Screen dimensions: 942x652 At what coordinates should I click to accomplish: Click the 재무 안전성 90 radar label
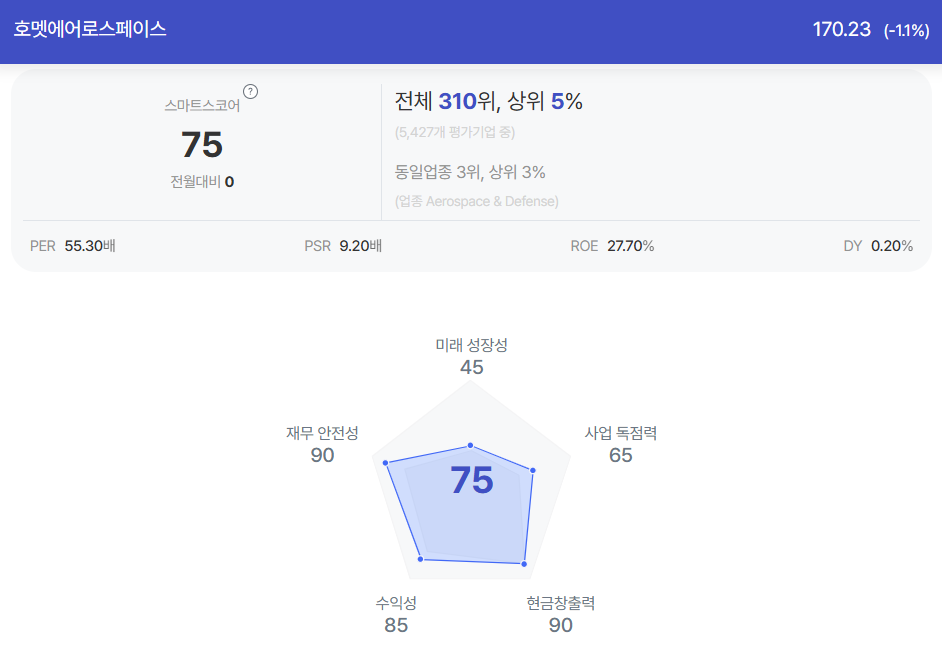(x=322, y=445)
